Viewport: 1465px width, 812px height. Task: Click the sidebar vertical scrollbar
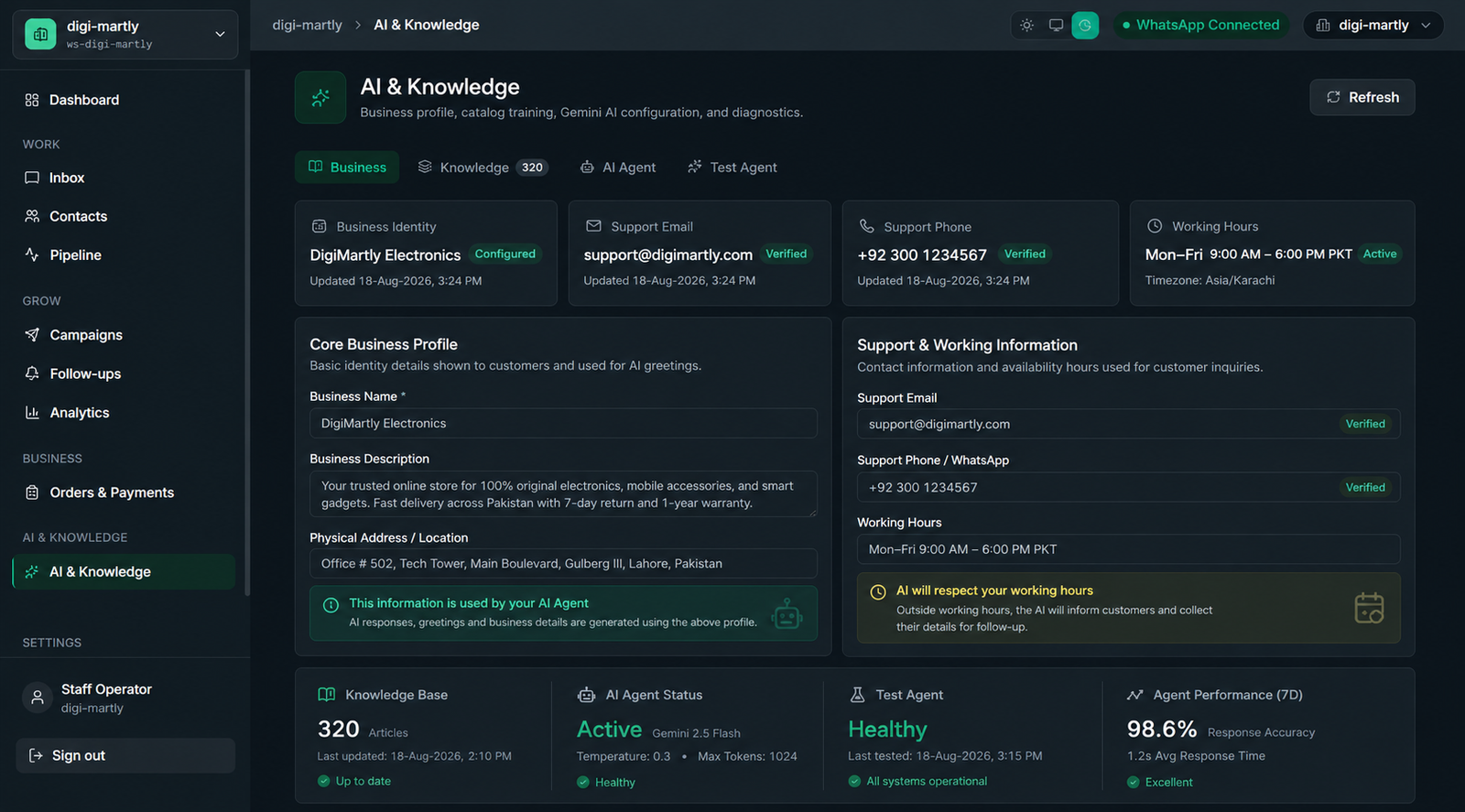coord(247,334)
